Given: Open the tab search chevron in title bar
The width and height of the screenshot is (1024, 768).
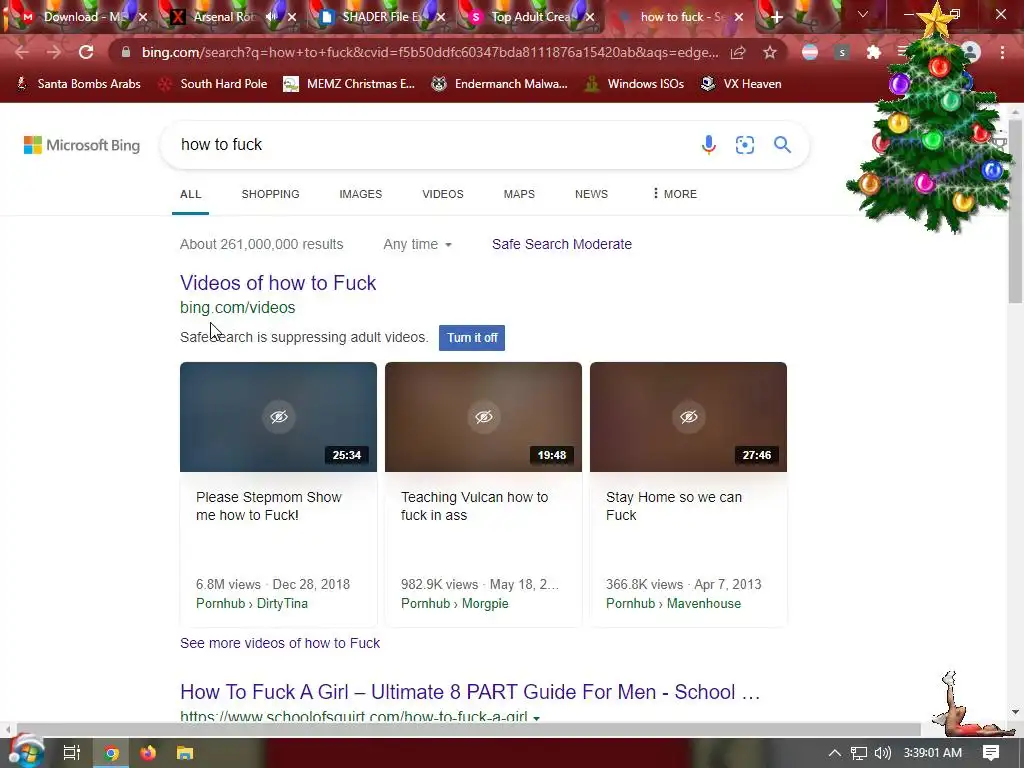Looking at the screenshot, I should (x=863, y=14).
